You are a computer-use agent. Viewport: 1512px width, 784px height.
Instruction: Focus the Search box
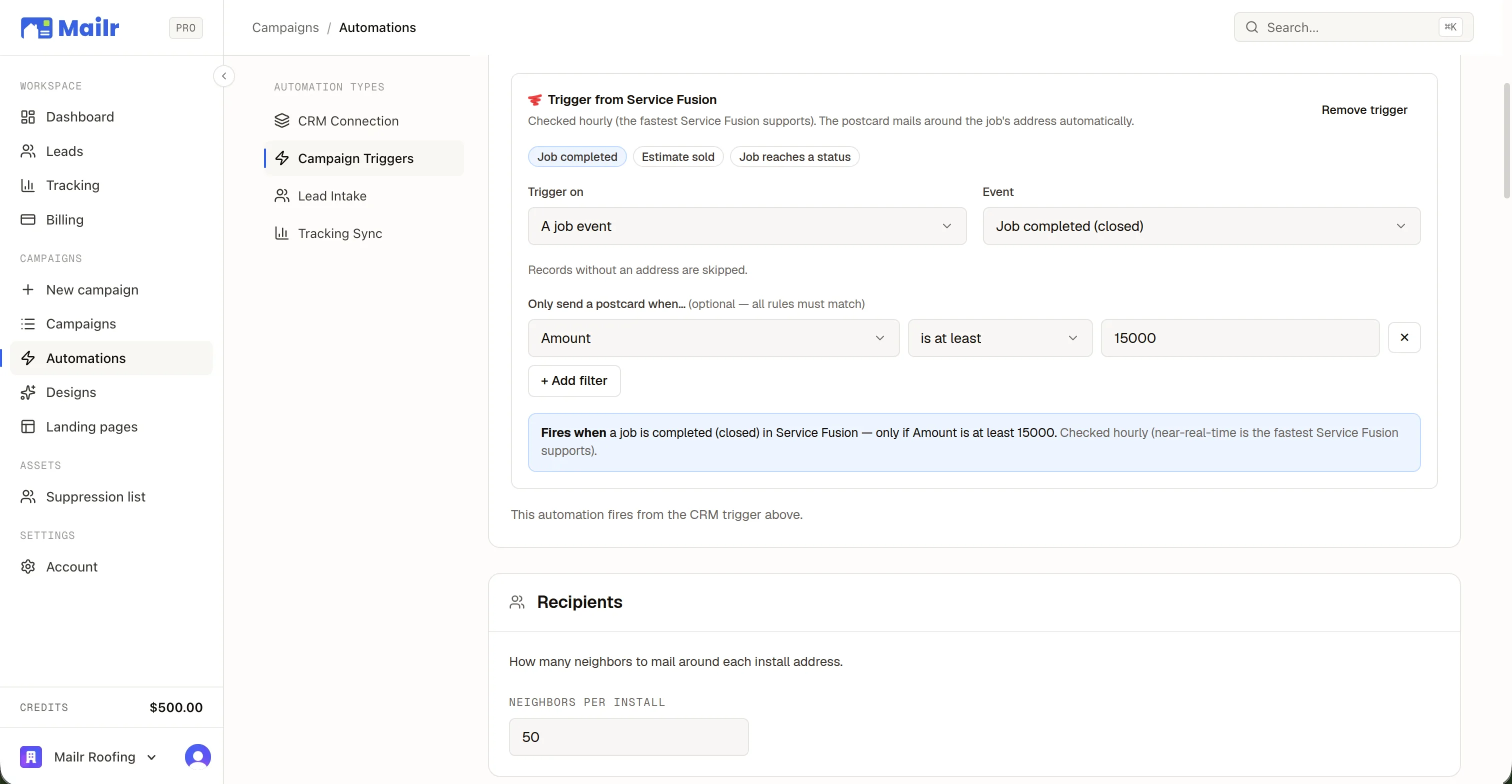pyautogui.click(x=1353, y=27)
